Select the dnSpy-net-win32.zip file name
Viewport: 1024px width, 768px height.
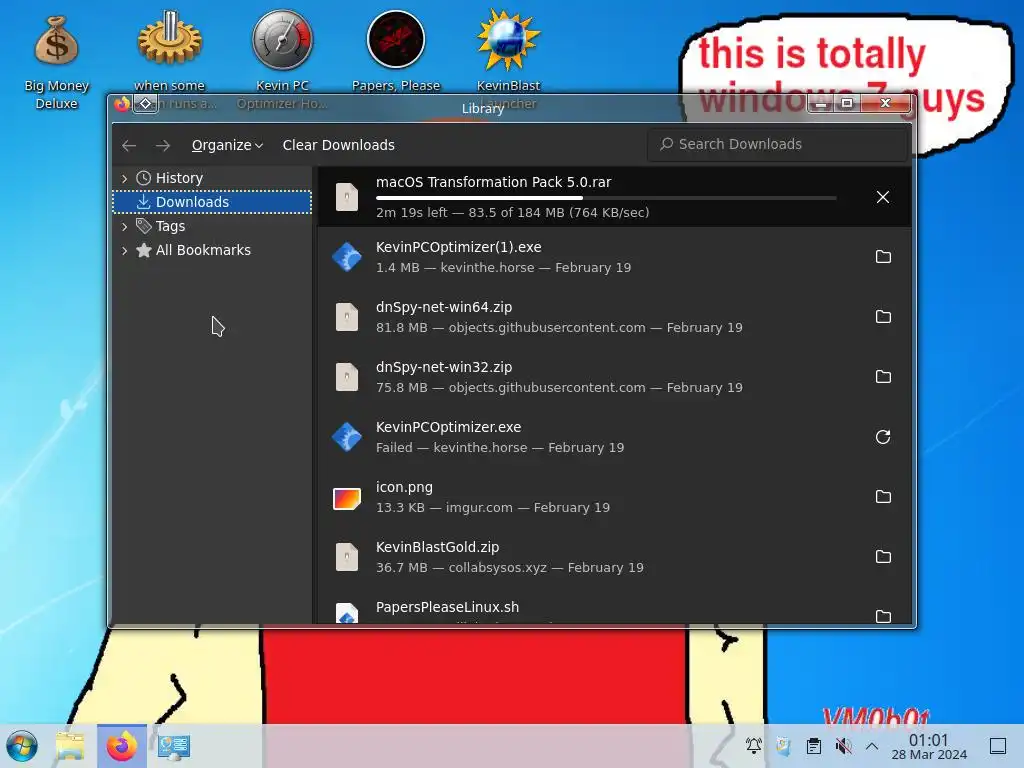click(444, 367)
